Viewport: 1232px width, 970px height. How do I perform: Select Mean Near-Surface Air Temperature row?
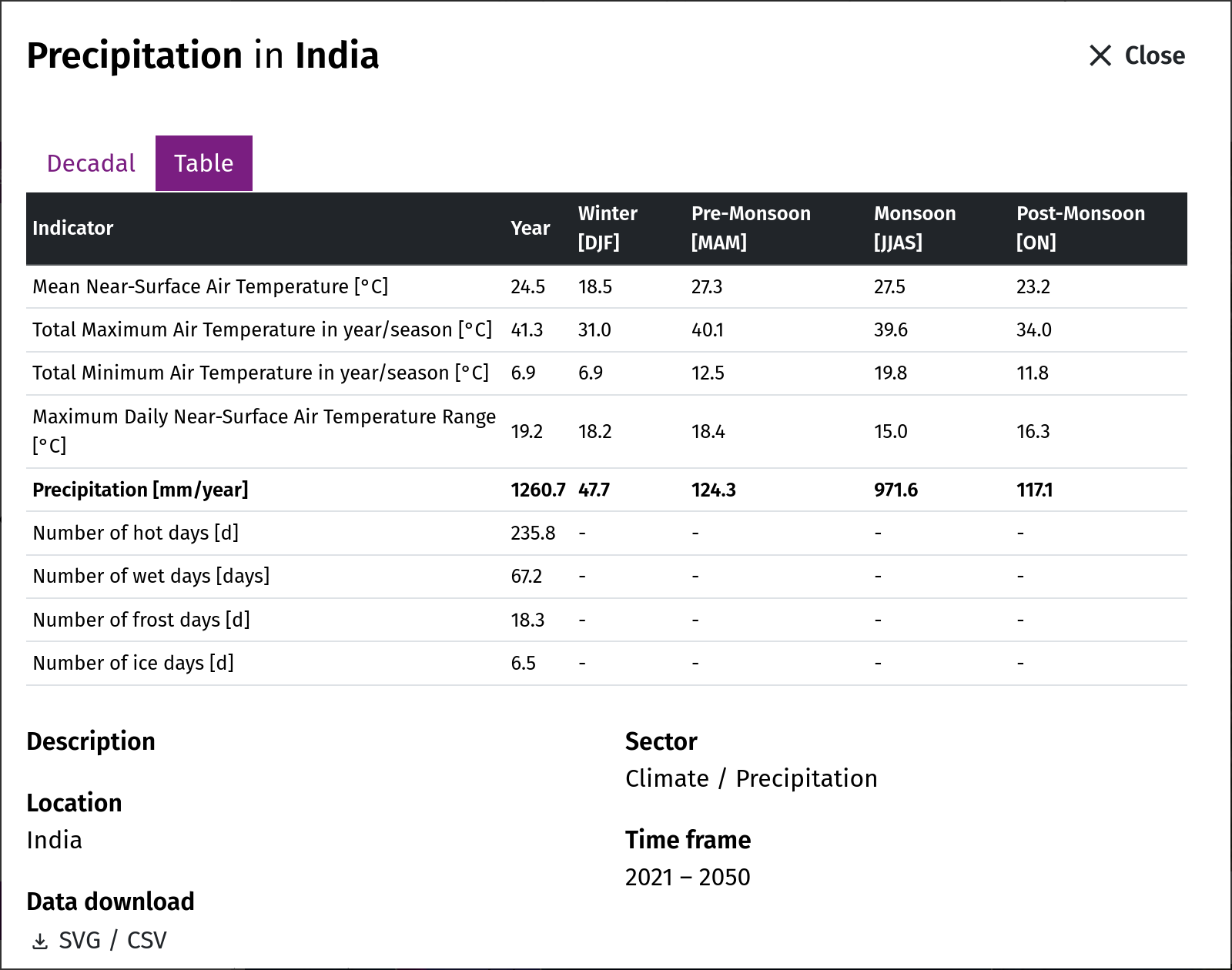click(x=607, y=286)
